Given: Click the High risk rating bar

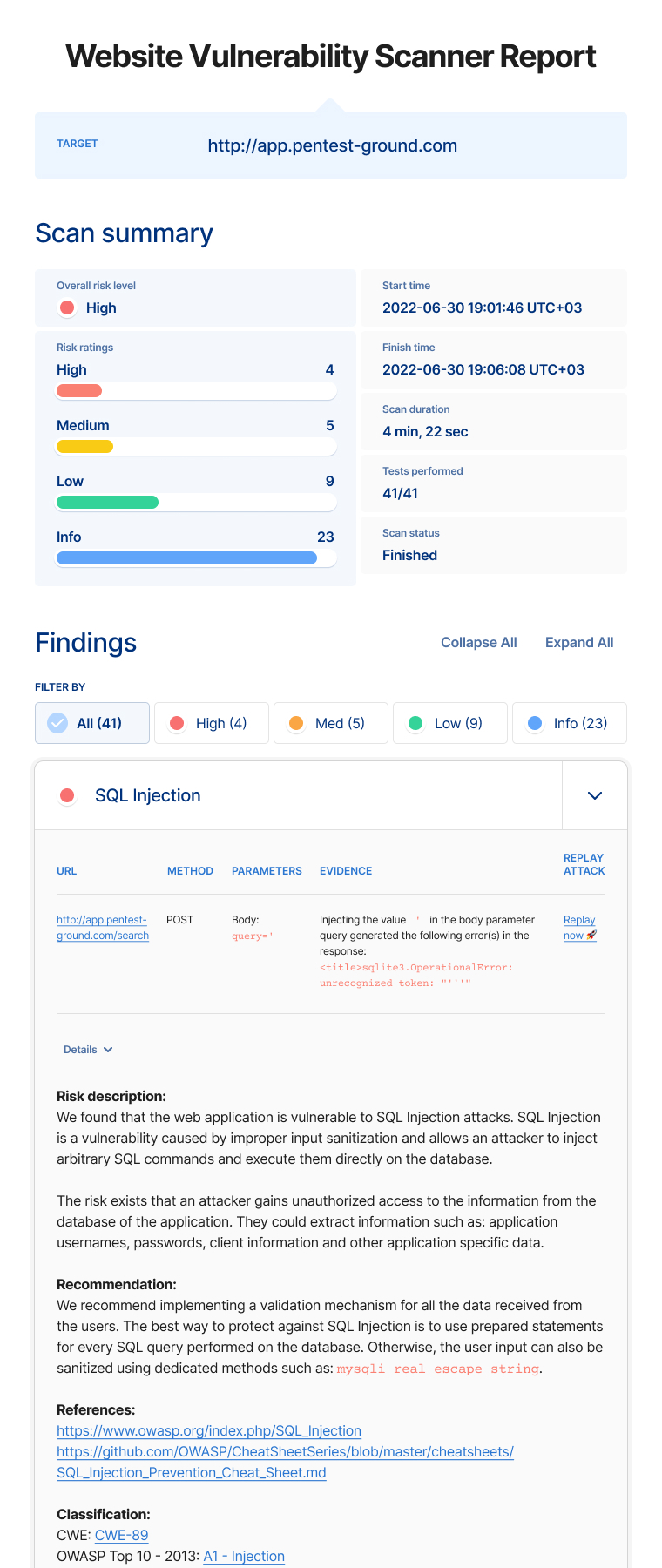Looking at the screenshot, I should (196, 391).
